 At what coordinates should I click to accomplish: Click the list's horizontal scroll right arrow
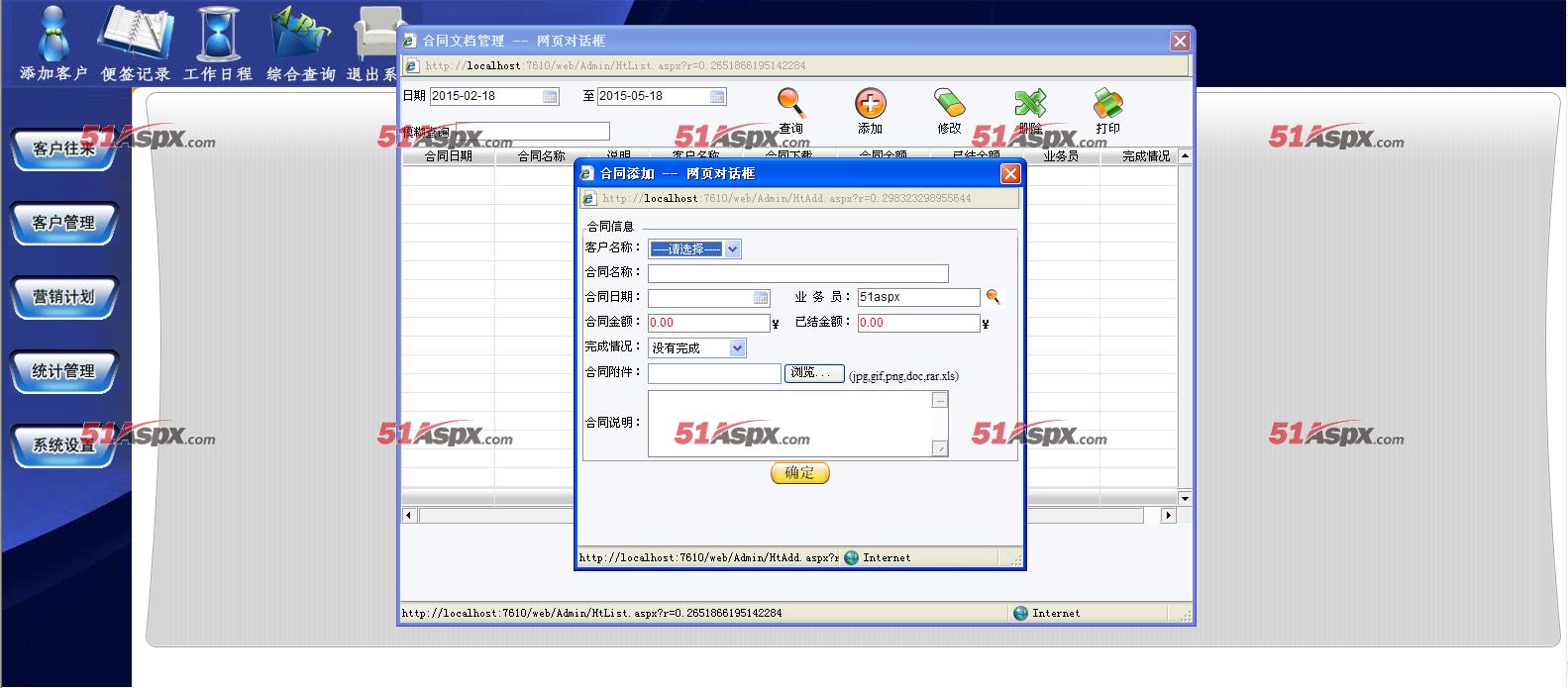(1168, 515)
